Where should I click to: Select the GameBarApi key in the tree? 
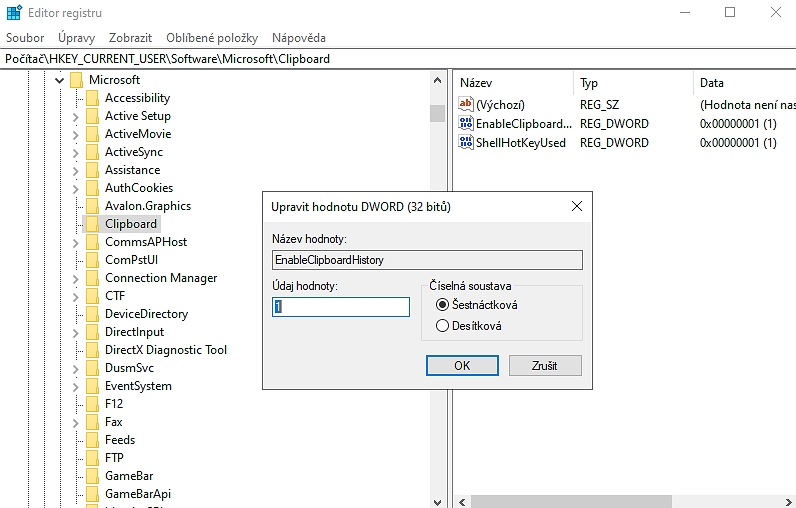click(x=138, y=494)
